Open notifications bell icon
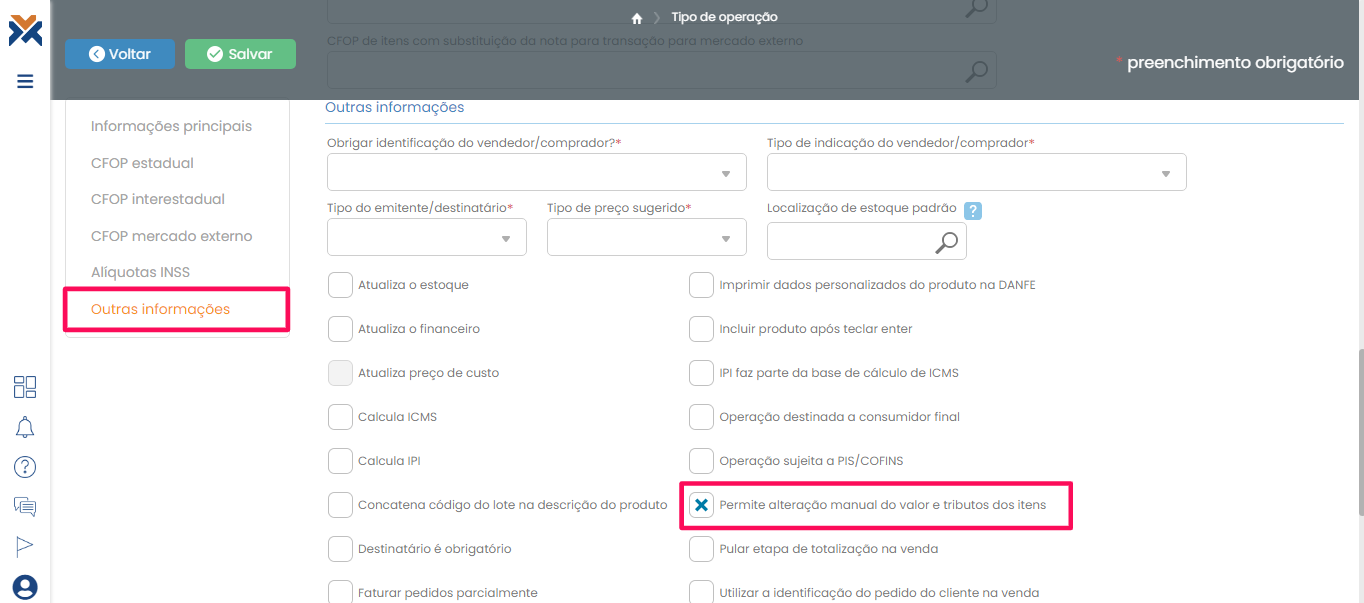This screenshot has height=603, width=1364. (x=25, y=427)
